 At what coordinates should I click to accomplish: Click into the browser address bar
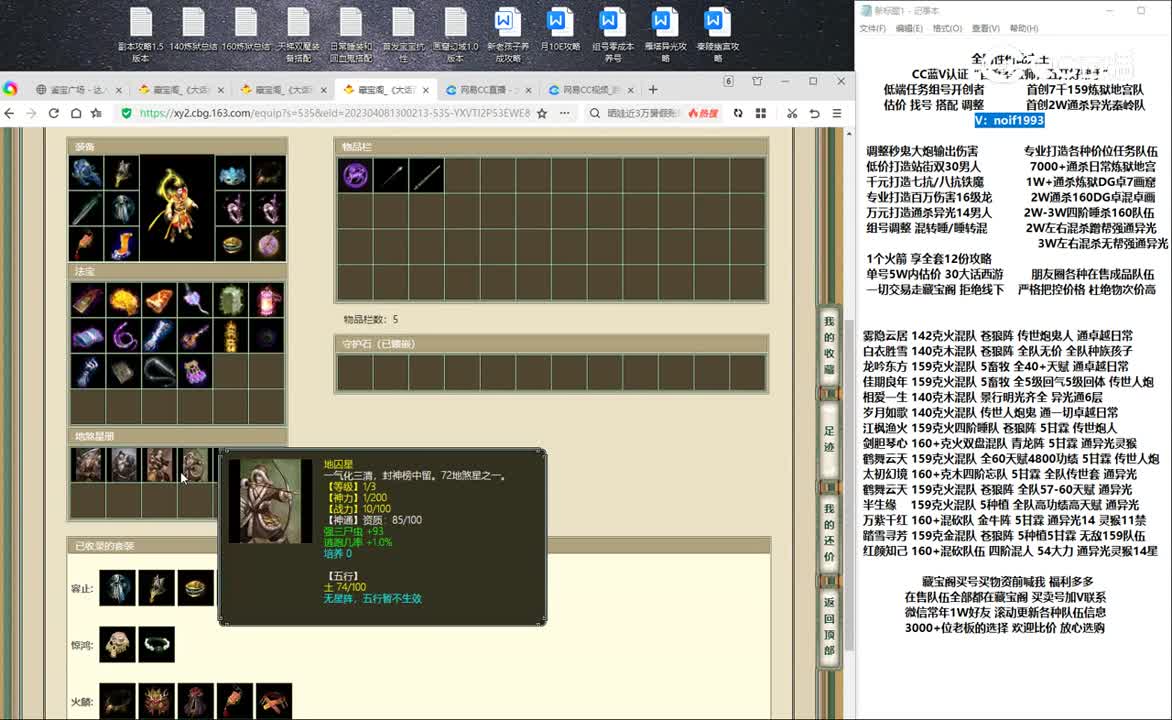tap(335, 113)
